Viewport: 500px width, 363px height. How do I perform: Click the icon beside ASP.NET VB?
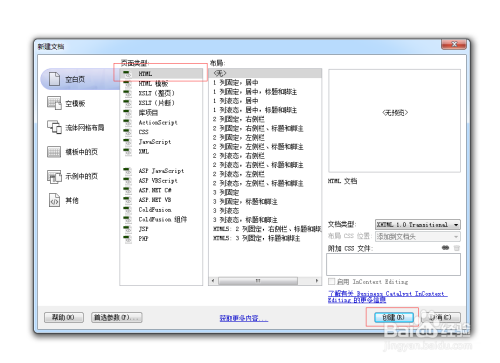[x=127, y=200]
